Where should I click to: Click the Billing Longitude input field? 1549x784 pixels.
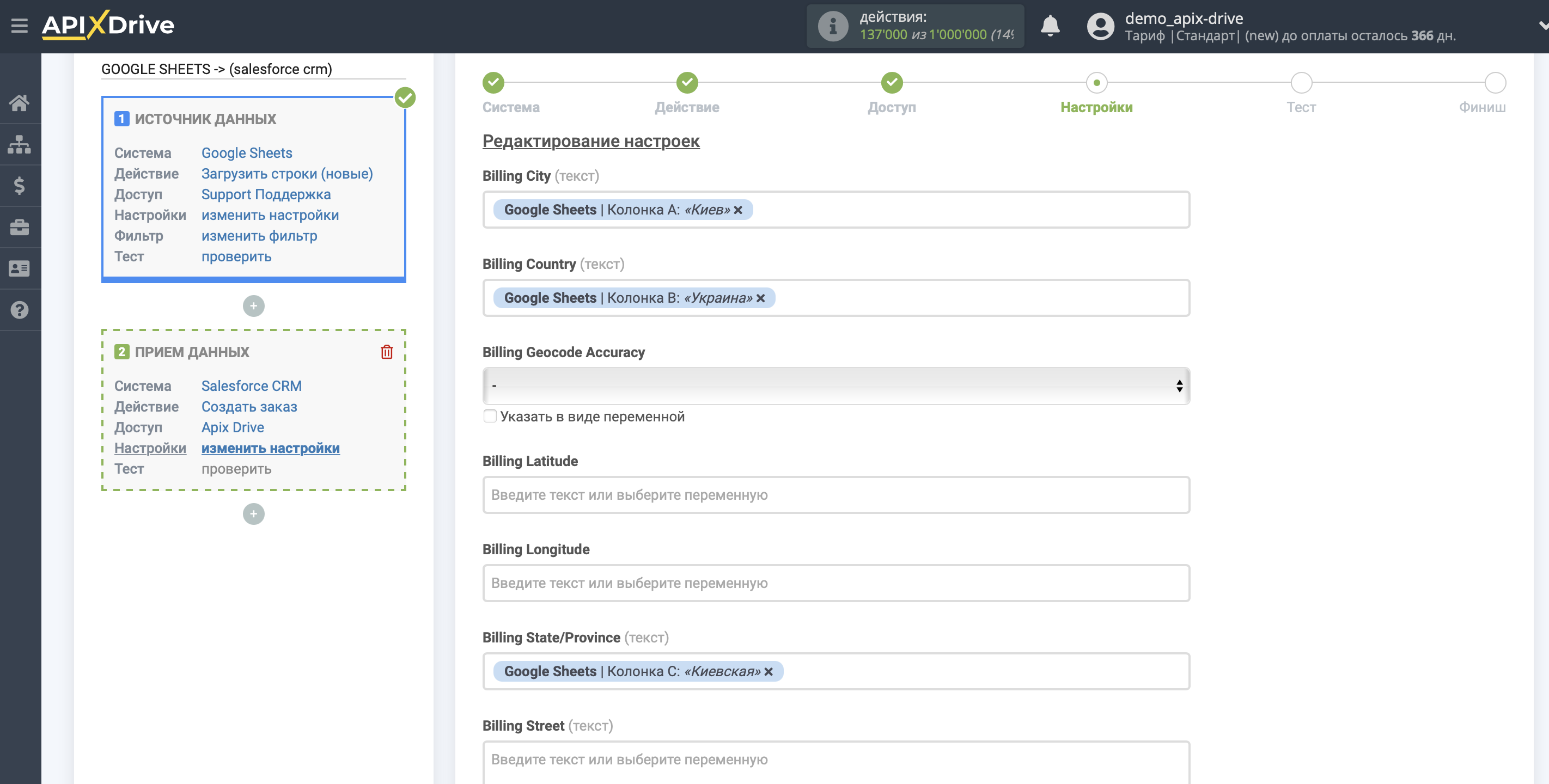pos(836,583)
